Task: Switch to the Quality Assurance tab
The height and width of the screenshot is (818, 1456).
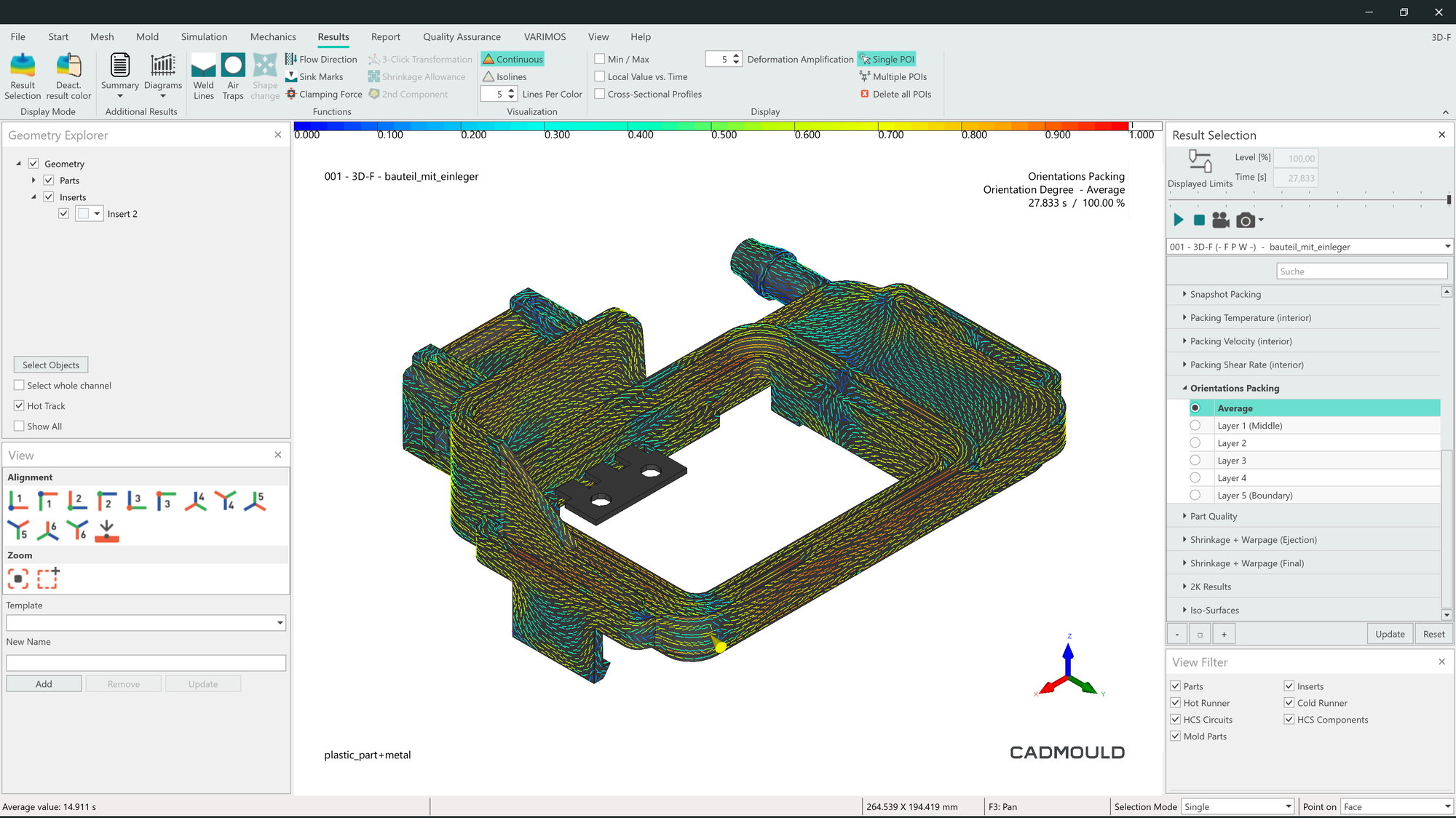Action: [x=462, y=36]
